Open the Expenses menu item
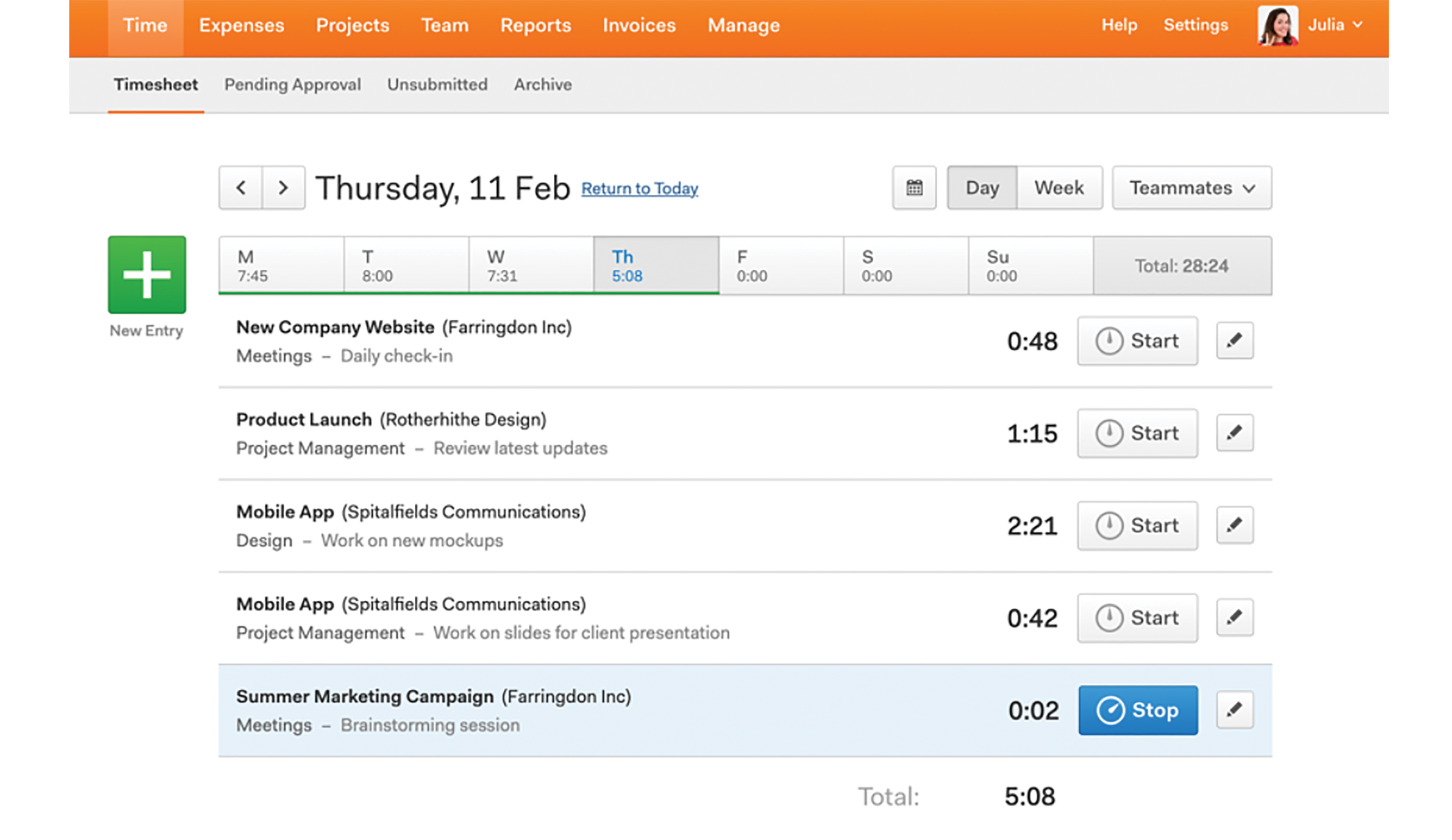Image resolution: width=1452 pixels, height=840 pixels. tap(241, 26)
